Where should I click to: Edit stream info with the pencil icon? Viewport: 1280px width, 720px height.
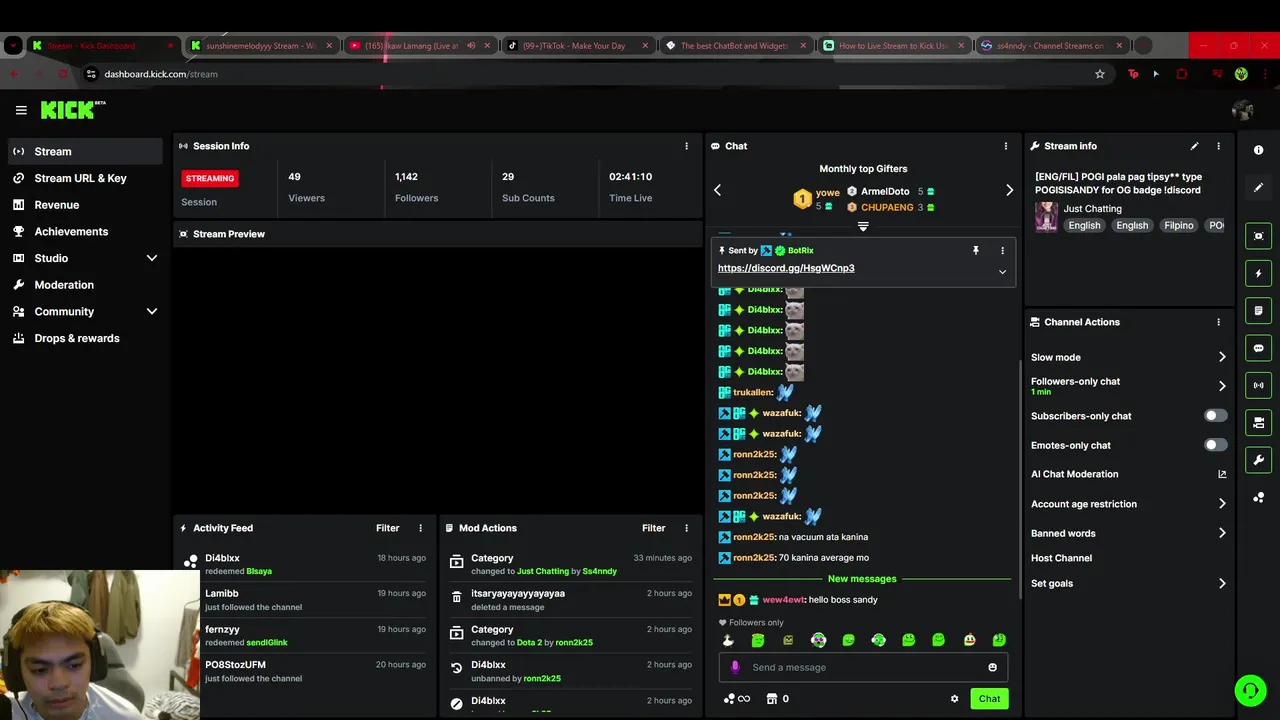(1194, 146)
